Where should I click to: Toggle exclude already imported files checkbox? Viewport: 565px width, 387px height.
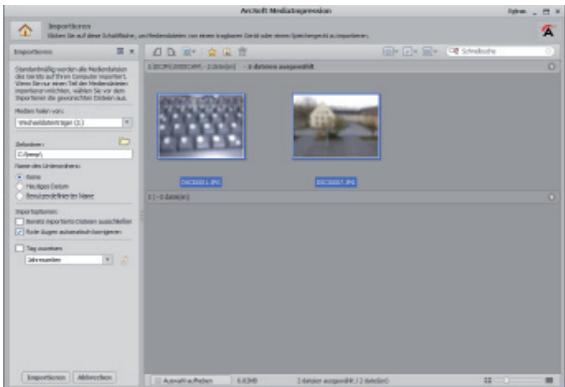coord(19,221)
